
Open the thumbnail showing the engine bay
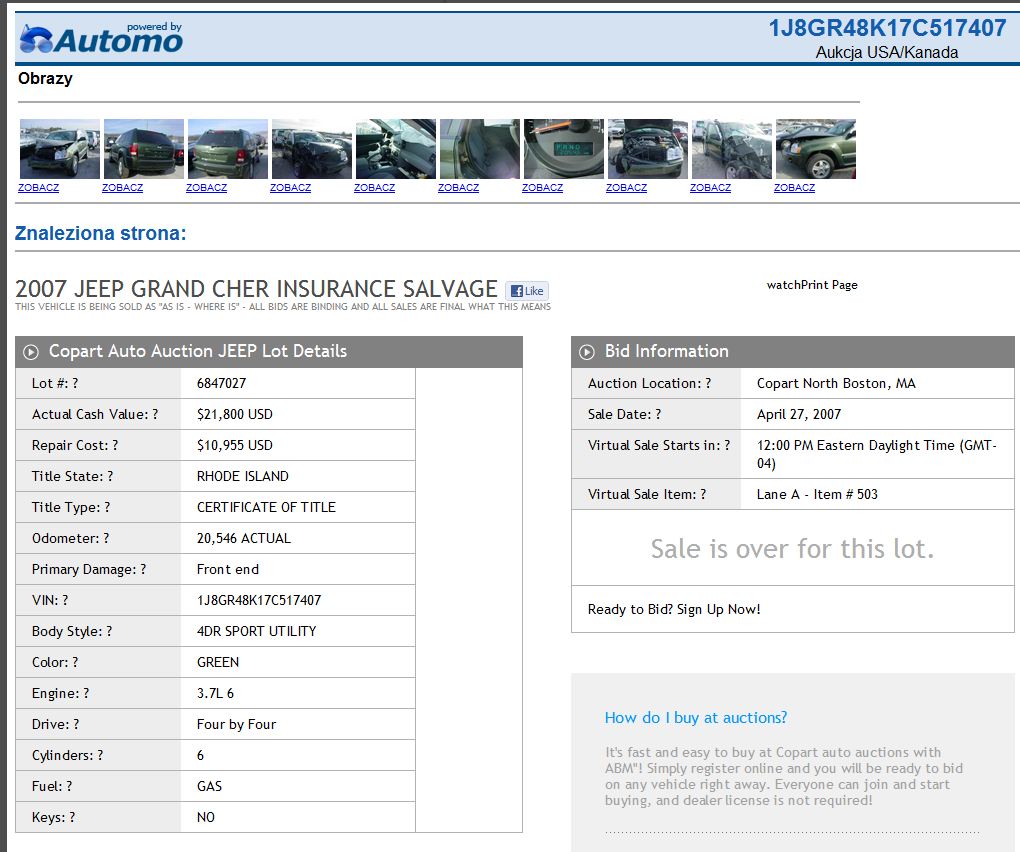pyautogui.click(x=648, y=149)
